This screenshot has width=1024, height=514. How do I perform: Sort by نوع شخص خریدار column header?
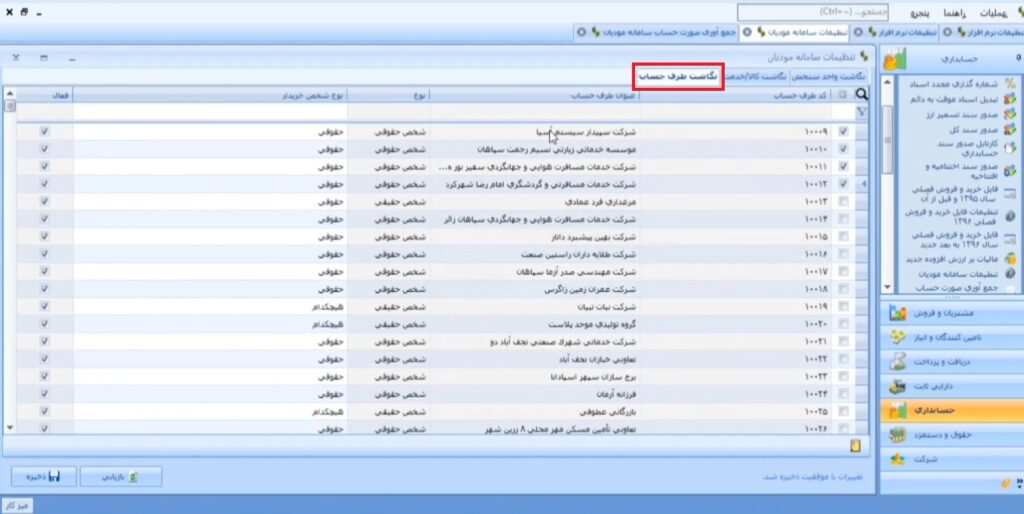point(210,95)
